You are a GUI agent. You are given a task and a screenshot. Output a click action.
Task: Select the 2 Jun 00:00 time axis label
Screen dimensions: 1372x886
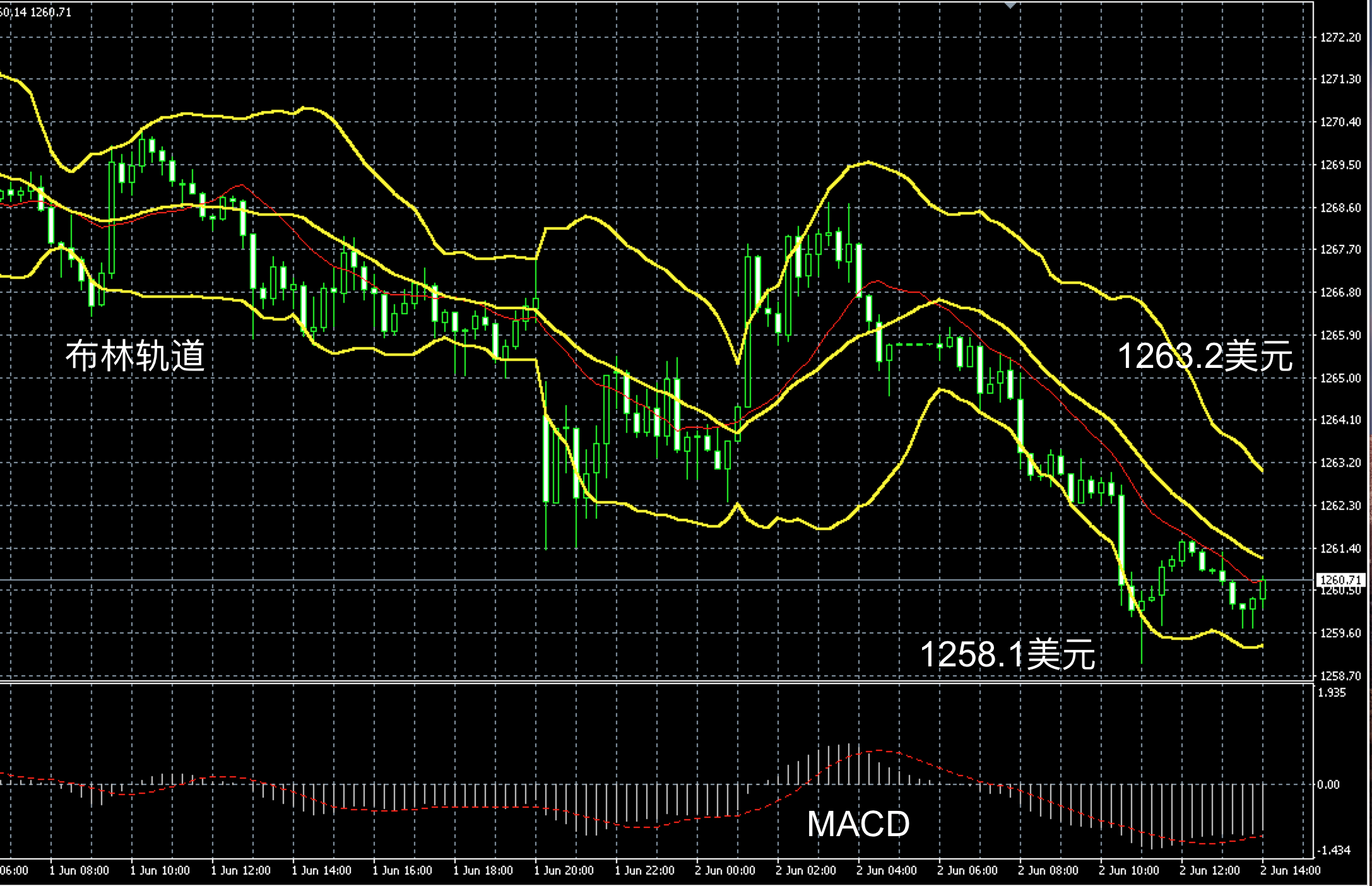coord(724,871)
